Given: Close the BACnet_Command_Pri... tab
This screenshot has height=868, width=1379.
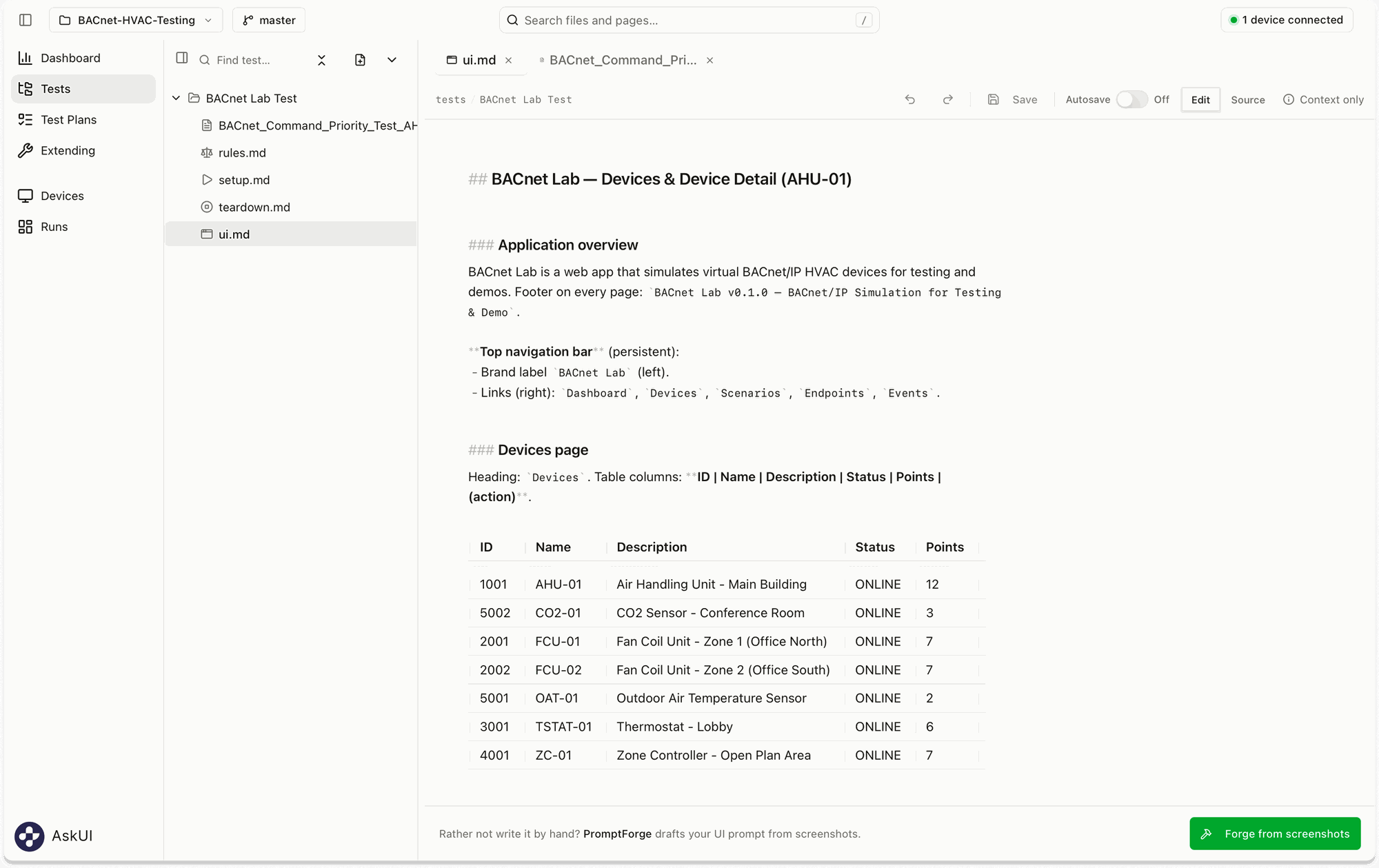Looking at the screenshot, I should point(710,60).
